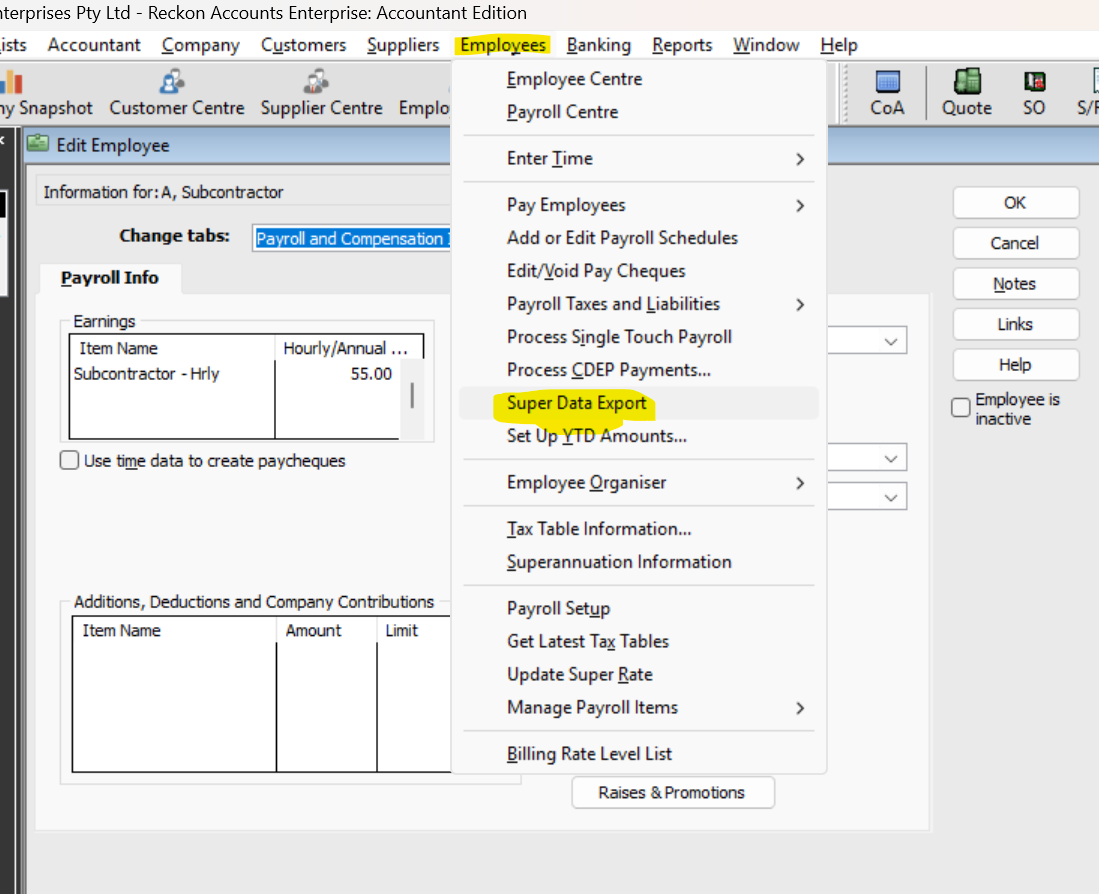This screenshot has width=1099, height=894.
Task: Select Super Data Export menu item
Action: 577,403
